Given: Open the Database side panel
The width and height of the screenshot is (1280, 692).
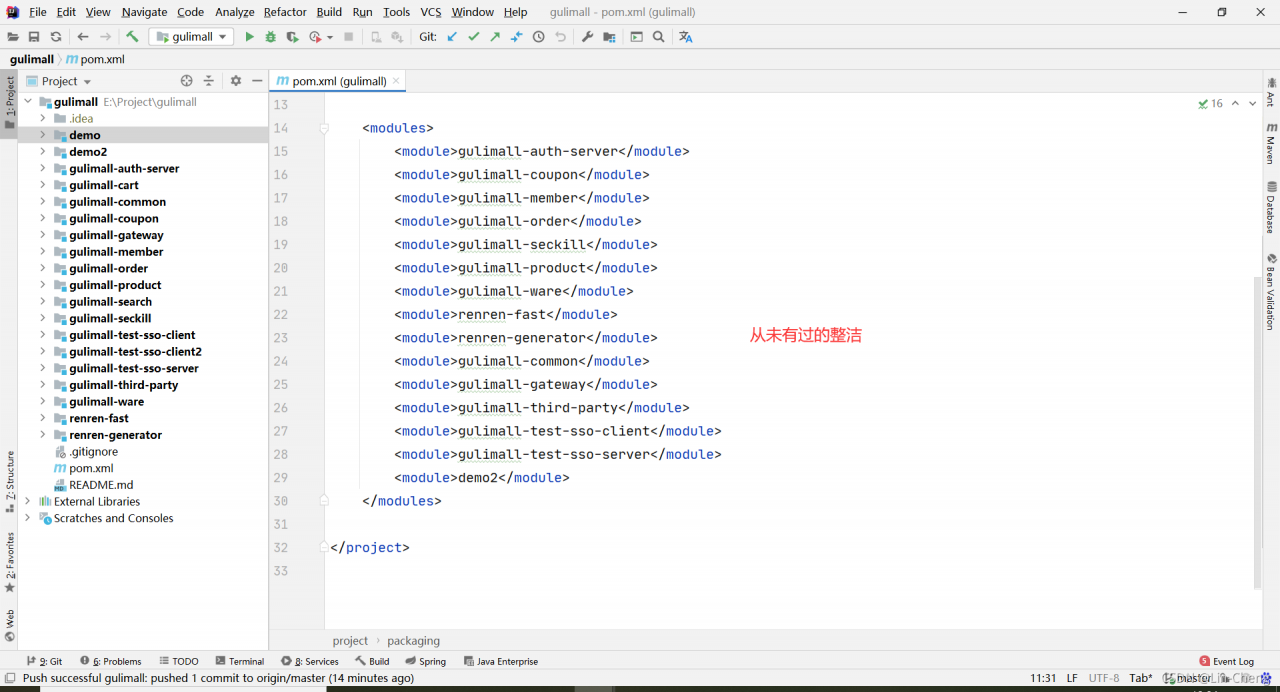Looking at the screenshot, I should [1271, 207].
